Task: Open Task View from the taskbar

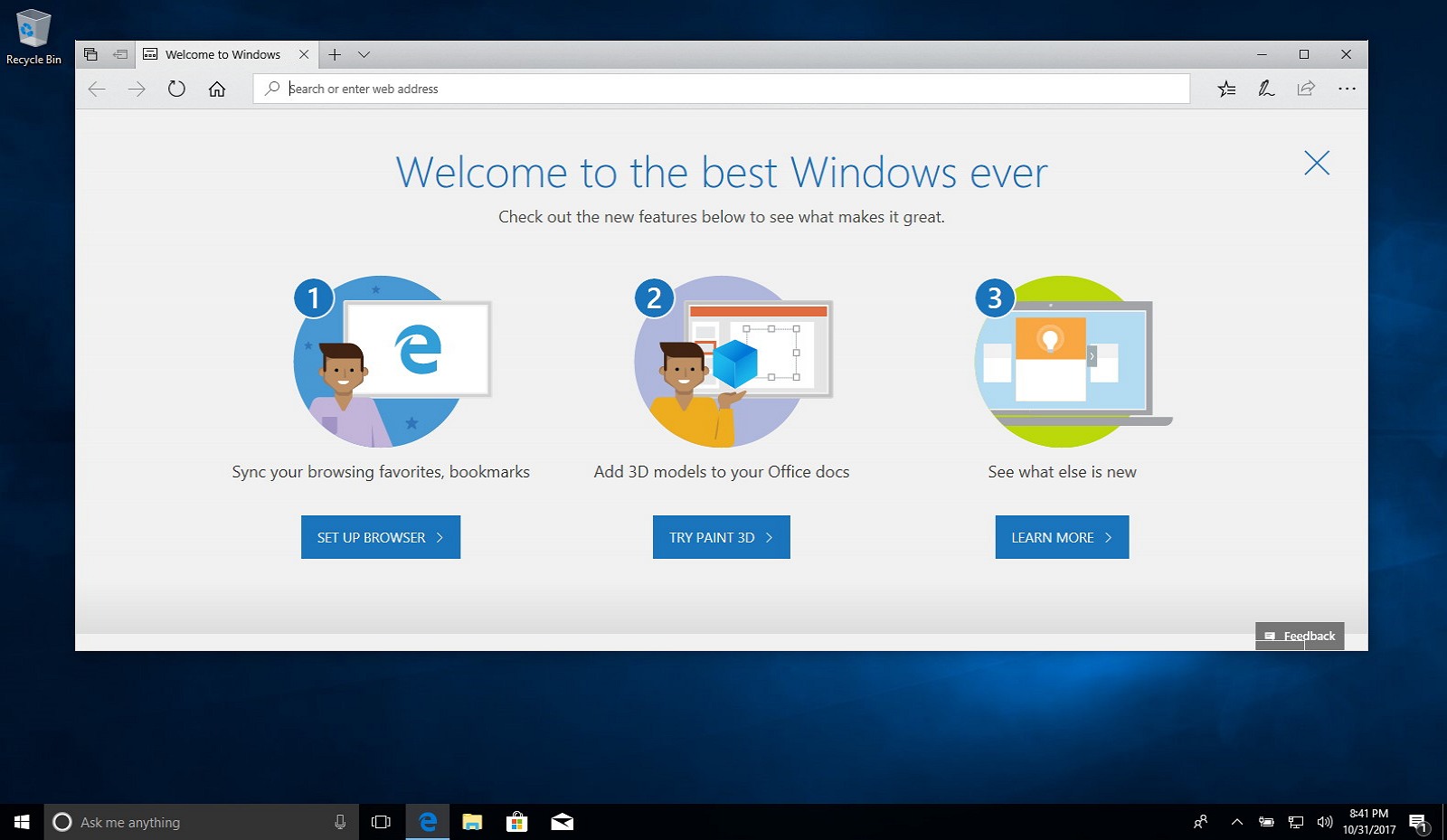Action: point(381,822)
